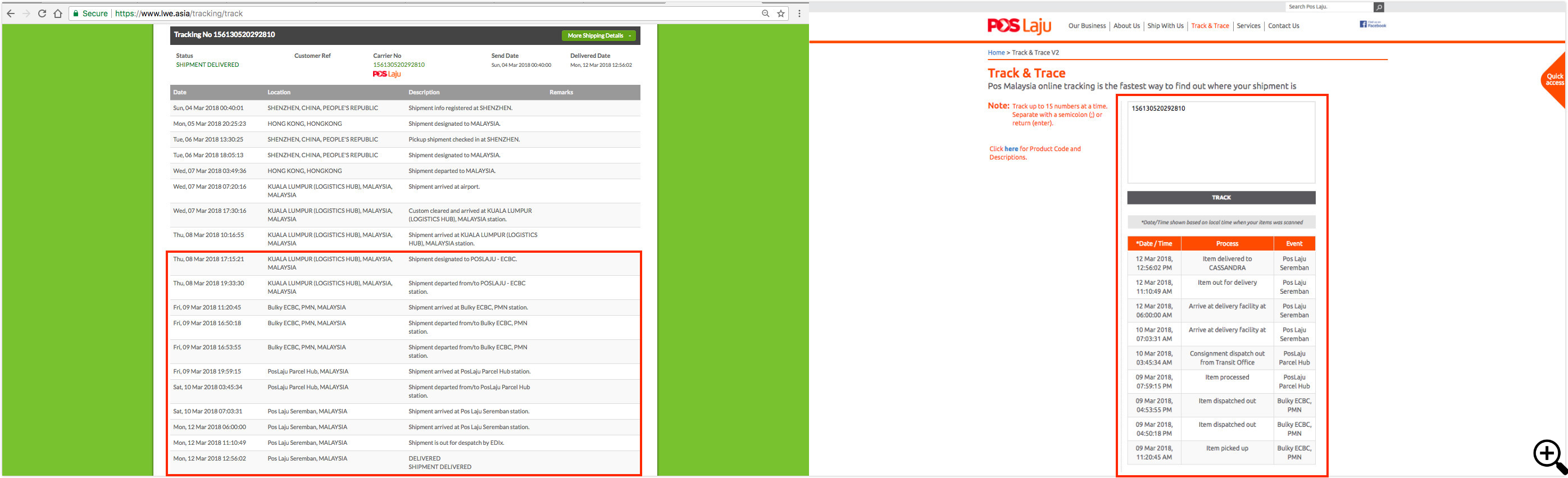Image resolution: width=1568 pixels, height=478 pixels.
Task: Open the About Us menu
Action: (1126, 26)
